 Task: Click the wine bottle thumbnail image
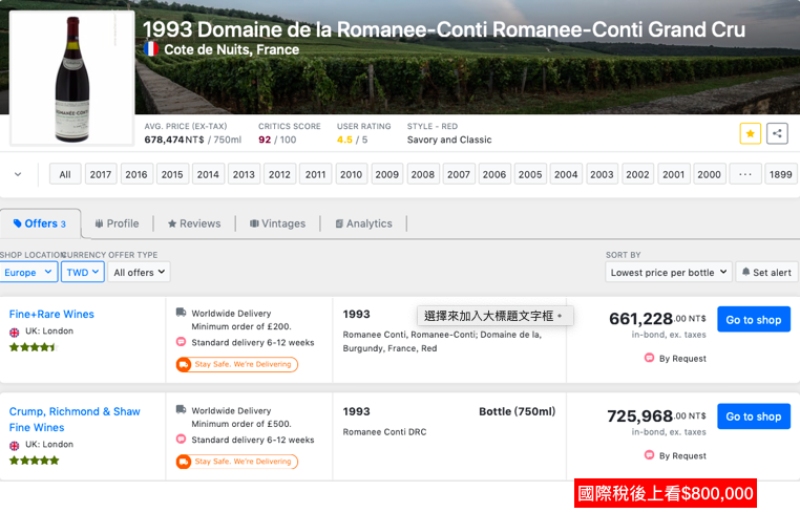[72, 78]
